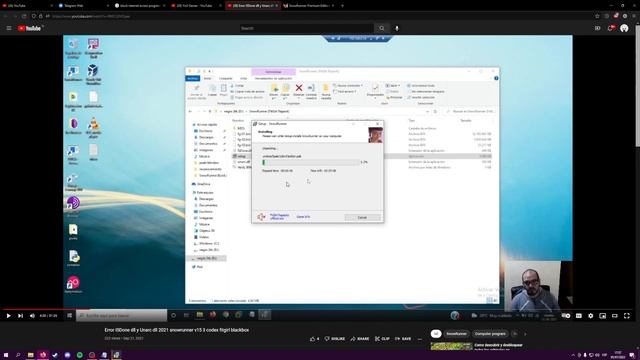
Task: Switch to the SnowRunner Premium Edition tab
Action: 308,6
